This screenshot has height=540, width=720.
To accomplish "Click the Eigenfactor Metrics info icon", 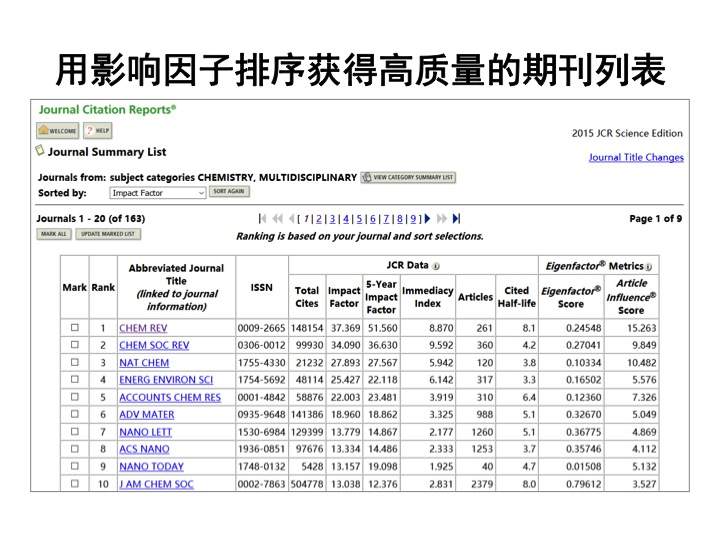I will [648, 267].
